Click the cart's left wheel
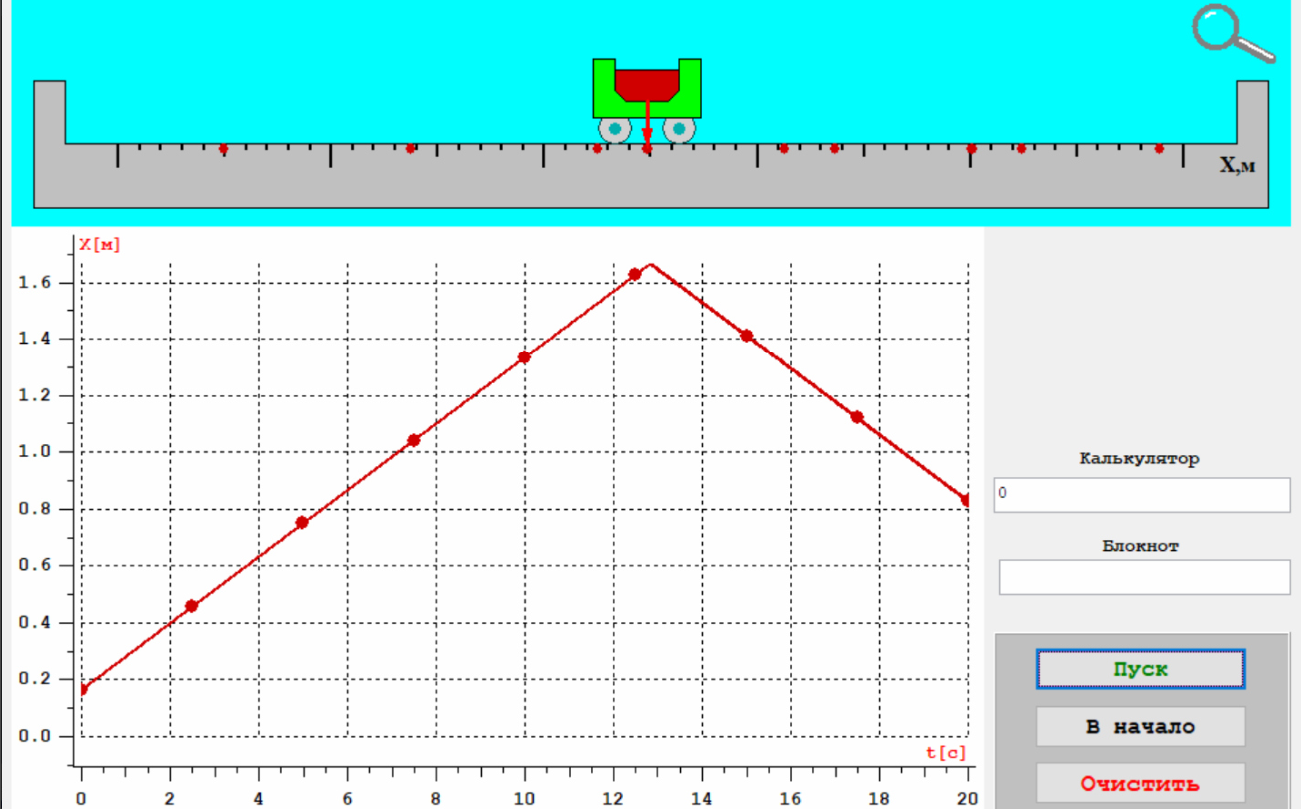This screenshot has width=1301, height=809. click(x=614, y=129)
